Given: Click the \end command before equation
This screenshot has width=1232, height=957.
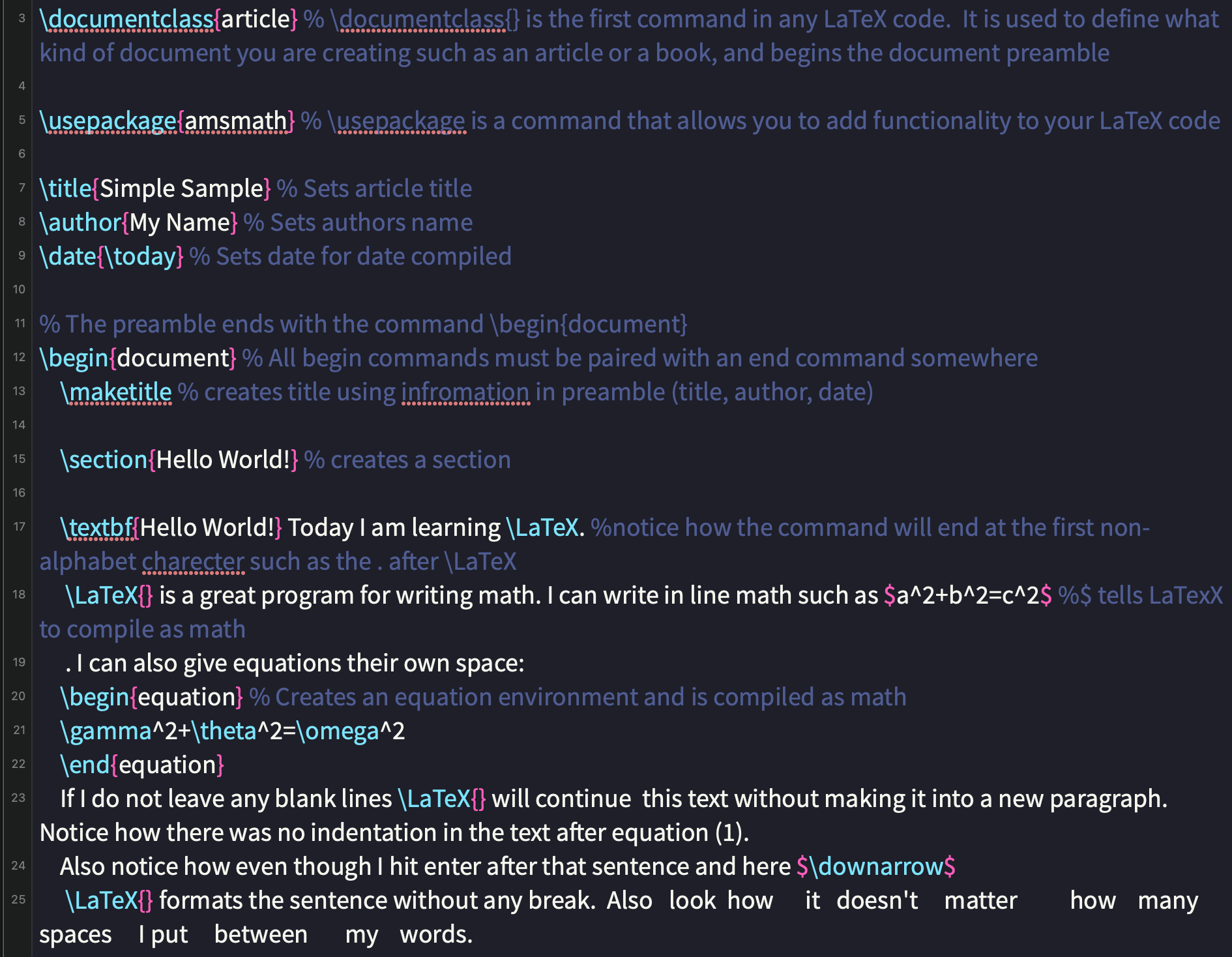Looking at the screenshot, I should click(x=85, y=765).
